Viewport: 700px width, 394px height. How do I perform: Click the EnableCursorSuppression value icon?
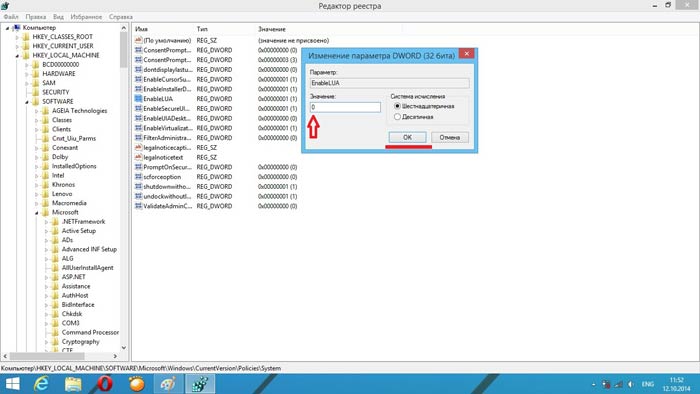138,79
